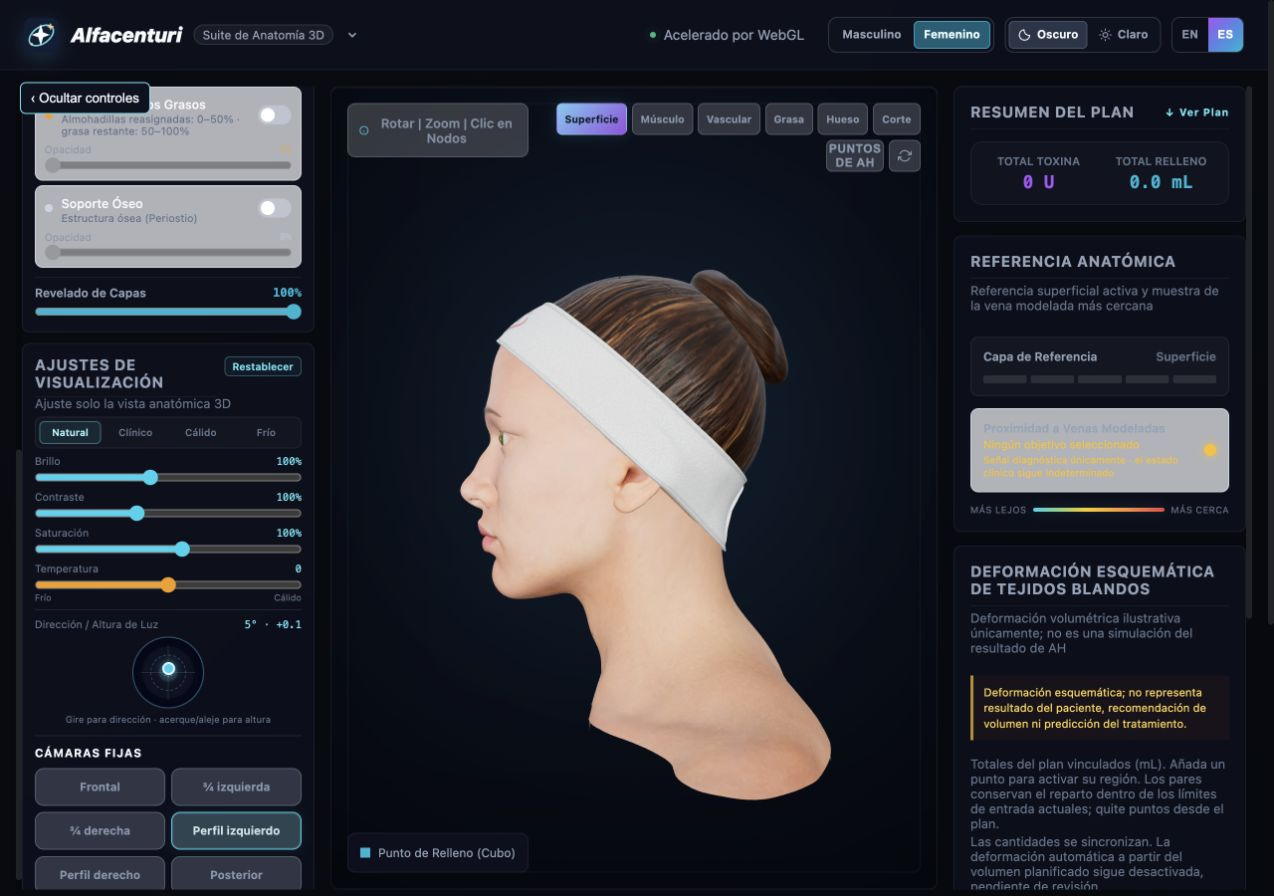
Task: Choose the Frontal fixed camera
Action: pos(100,787)
